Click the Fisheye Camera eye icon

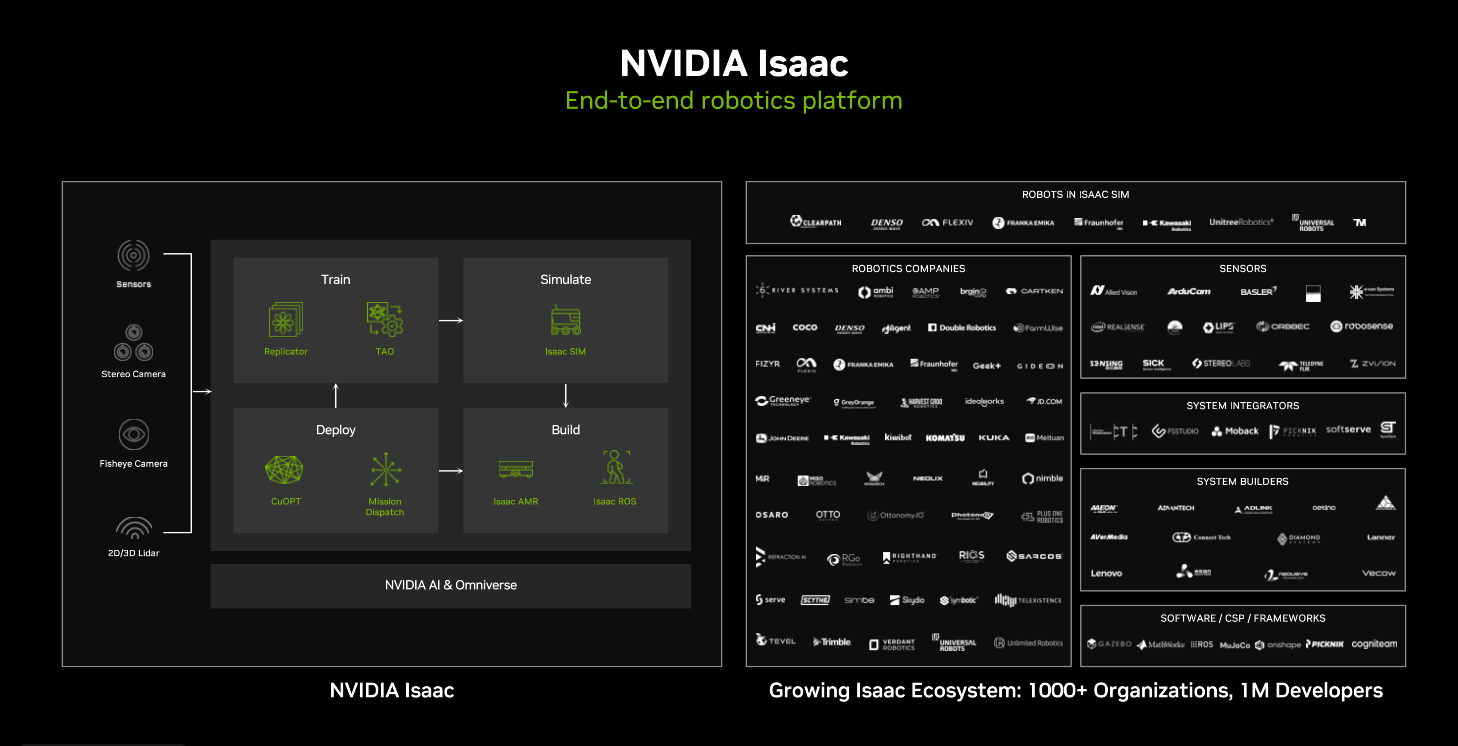point(133,435)
